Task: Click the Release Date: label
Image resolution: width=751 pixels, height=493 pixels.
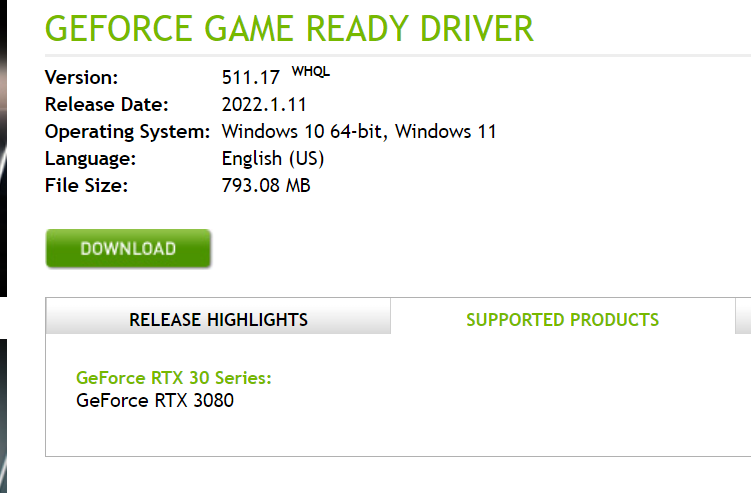Action: [107, 104]
